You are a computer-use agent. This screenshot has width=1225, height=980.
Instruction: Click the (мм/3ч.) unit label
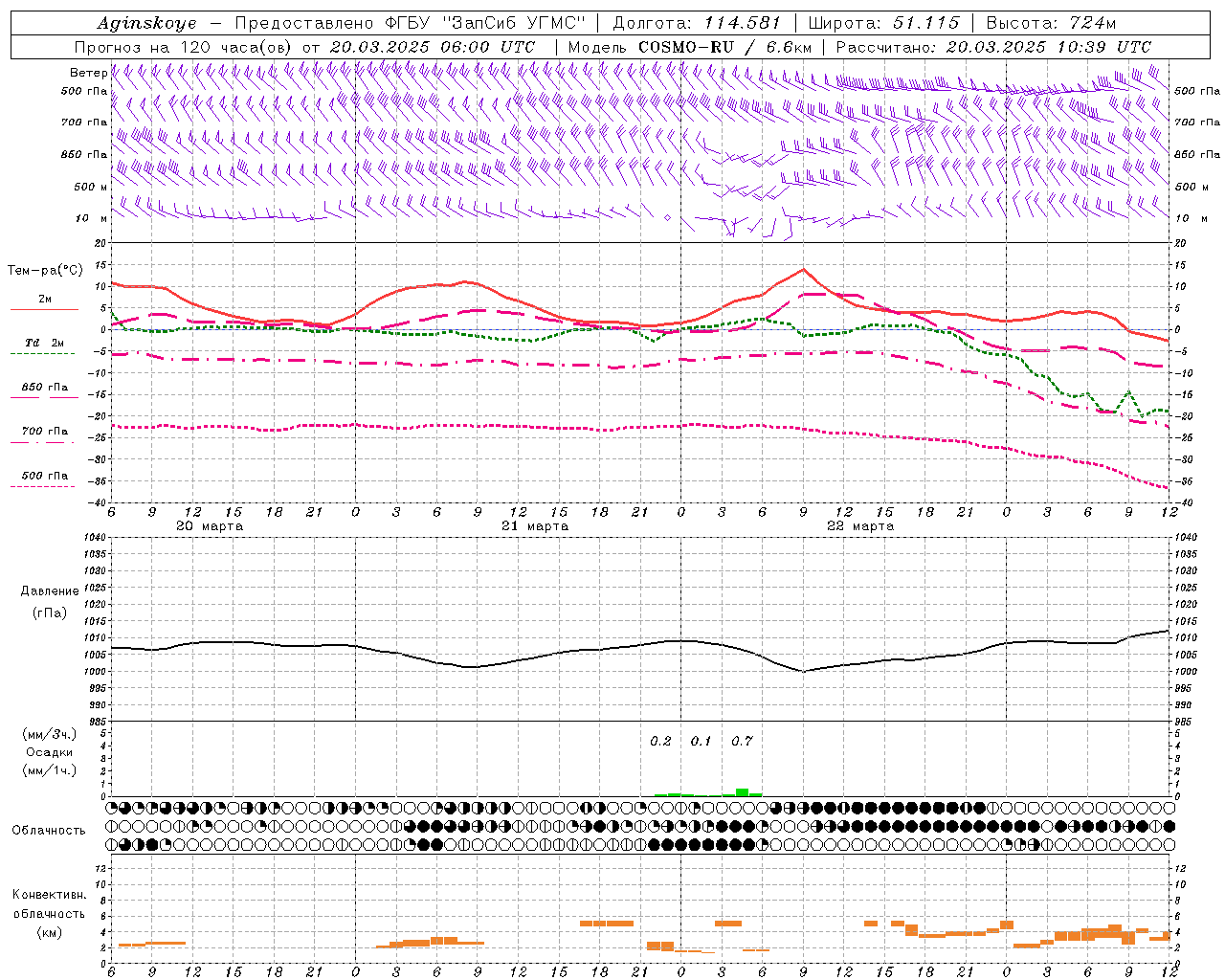[x=50, y=734]
